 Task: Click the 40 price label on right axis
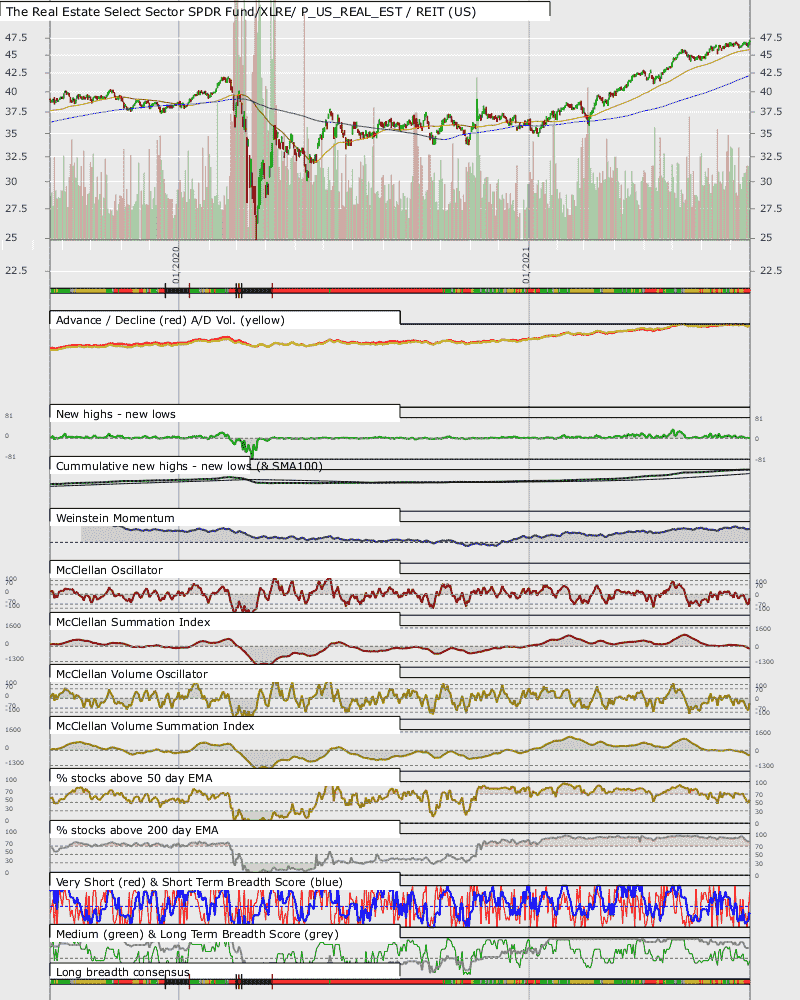(x=766, y=91)
